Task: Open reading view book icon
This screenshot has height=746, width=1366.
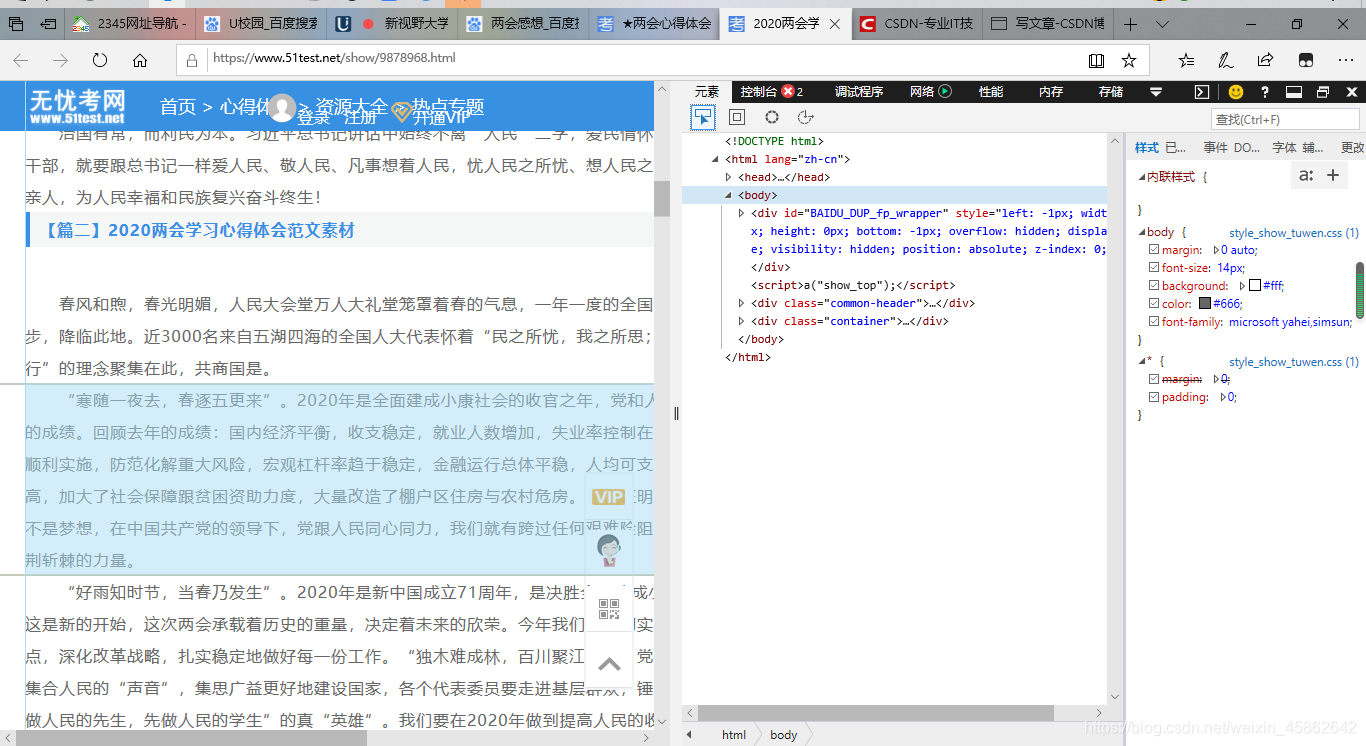Action: point(1097,60)
